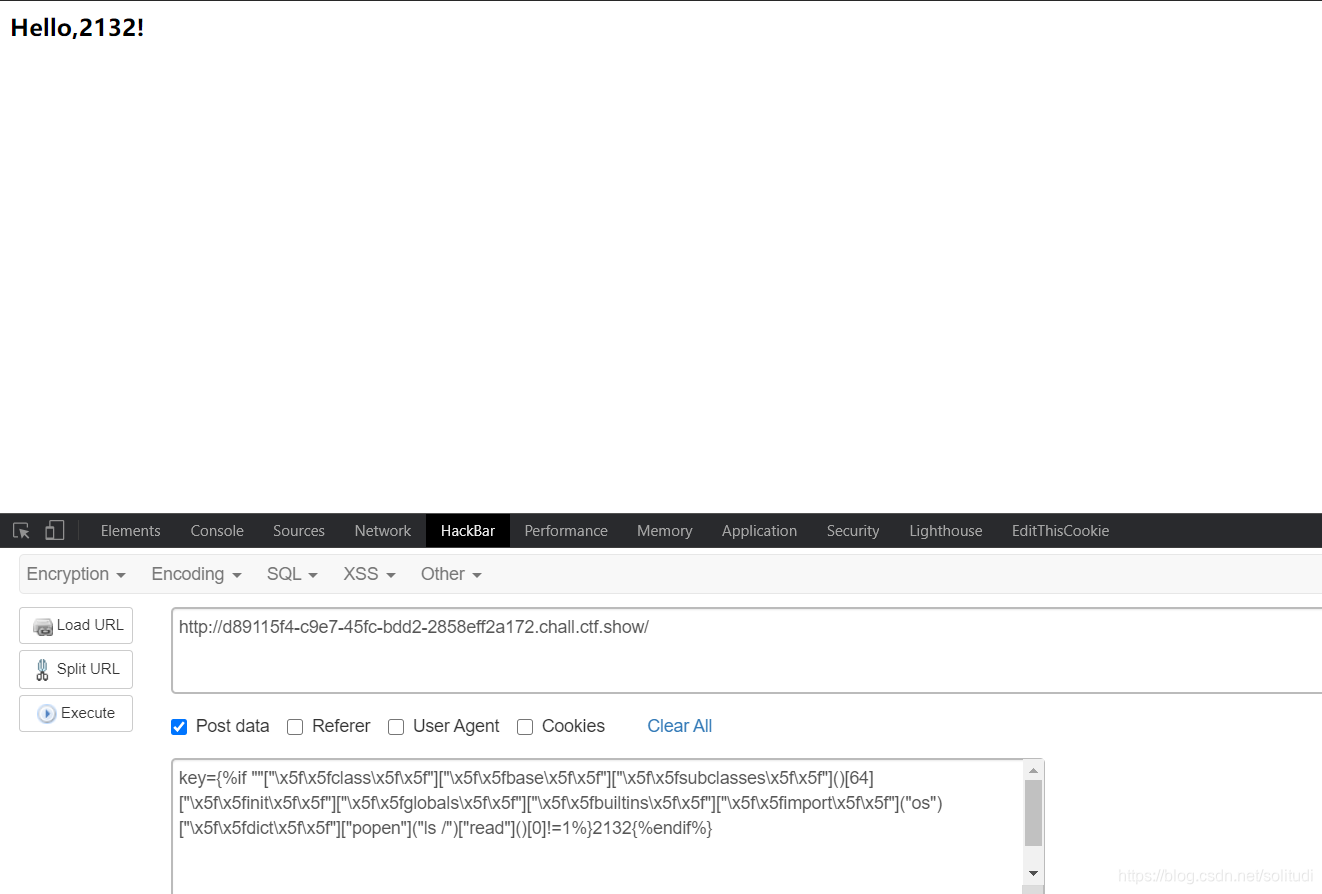The image size is (1322, 894).
Task: Open the Security panel
Action: pos(852,530)
